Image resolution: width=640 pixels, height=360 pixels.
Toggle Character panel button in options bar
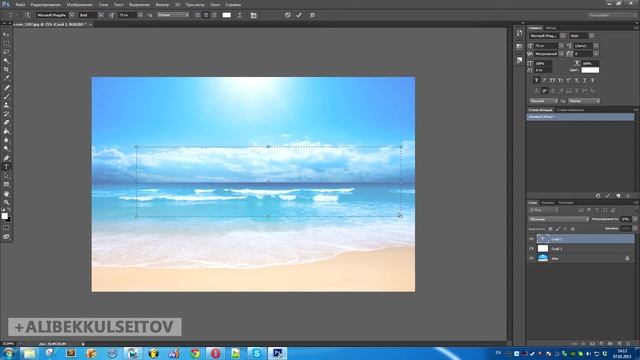pos(253,15)
